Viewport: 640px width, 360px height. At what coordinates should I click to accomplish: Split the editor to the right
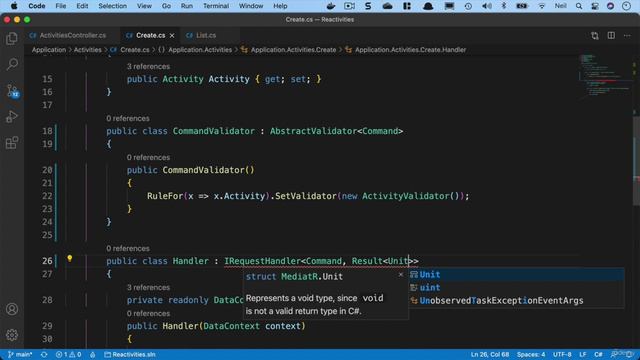(x=611, y=36)
